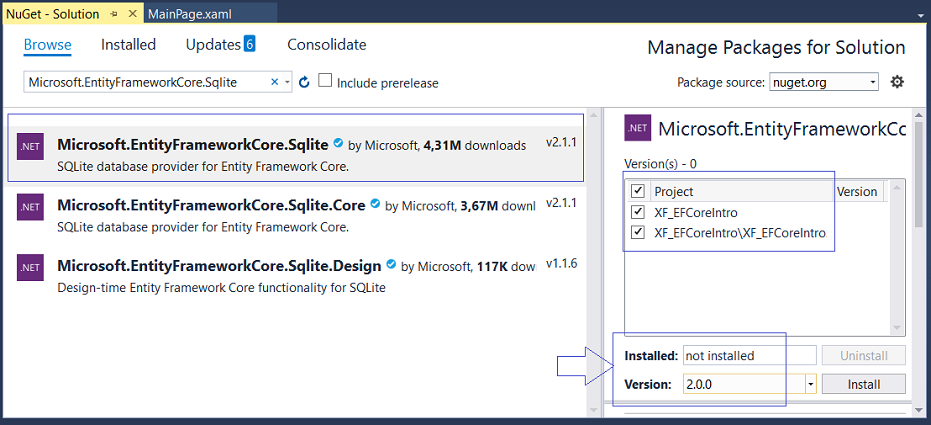931x425 pixels.
Task: Click the pin icon on NuGet - Solution tab
Action: pyautogui.click(x=114, y=14)
